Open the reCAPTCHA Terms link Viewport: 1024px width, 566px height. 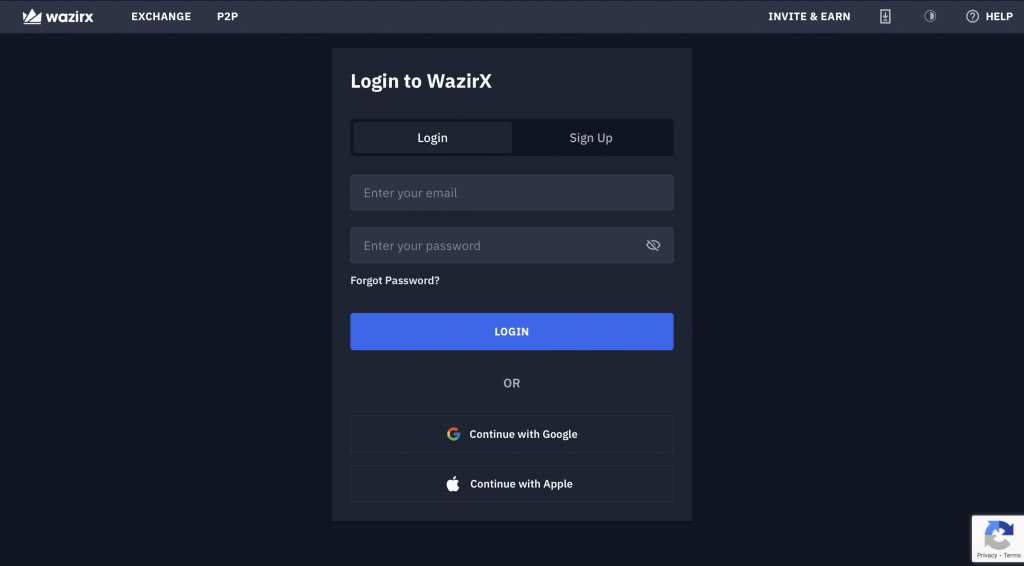tap(1012, 556)
